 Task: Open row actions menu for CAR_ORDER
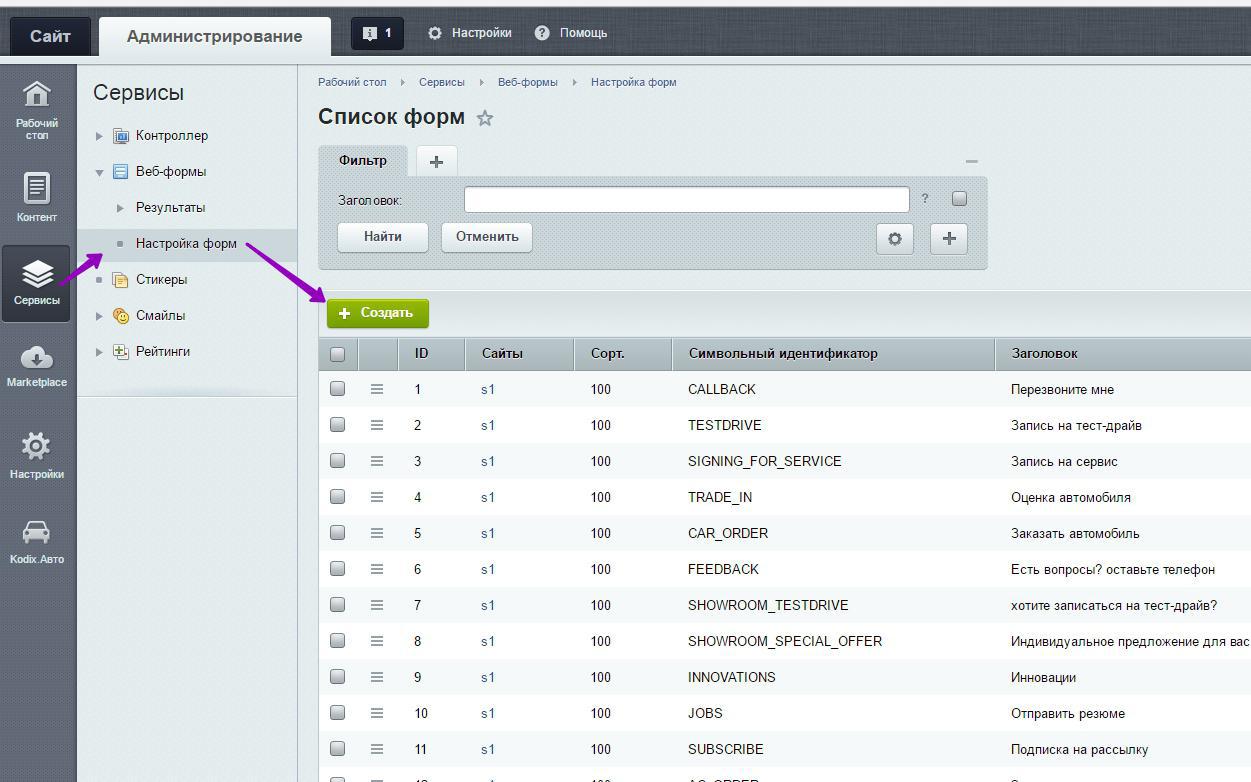click(377, 533)
